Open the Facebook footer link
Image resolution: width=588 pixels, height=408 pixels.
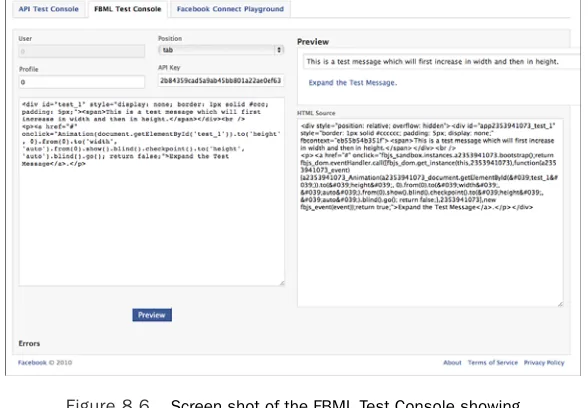(x=32, y=363)
